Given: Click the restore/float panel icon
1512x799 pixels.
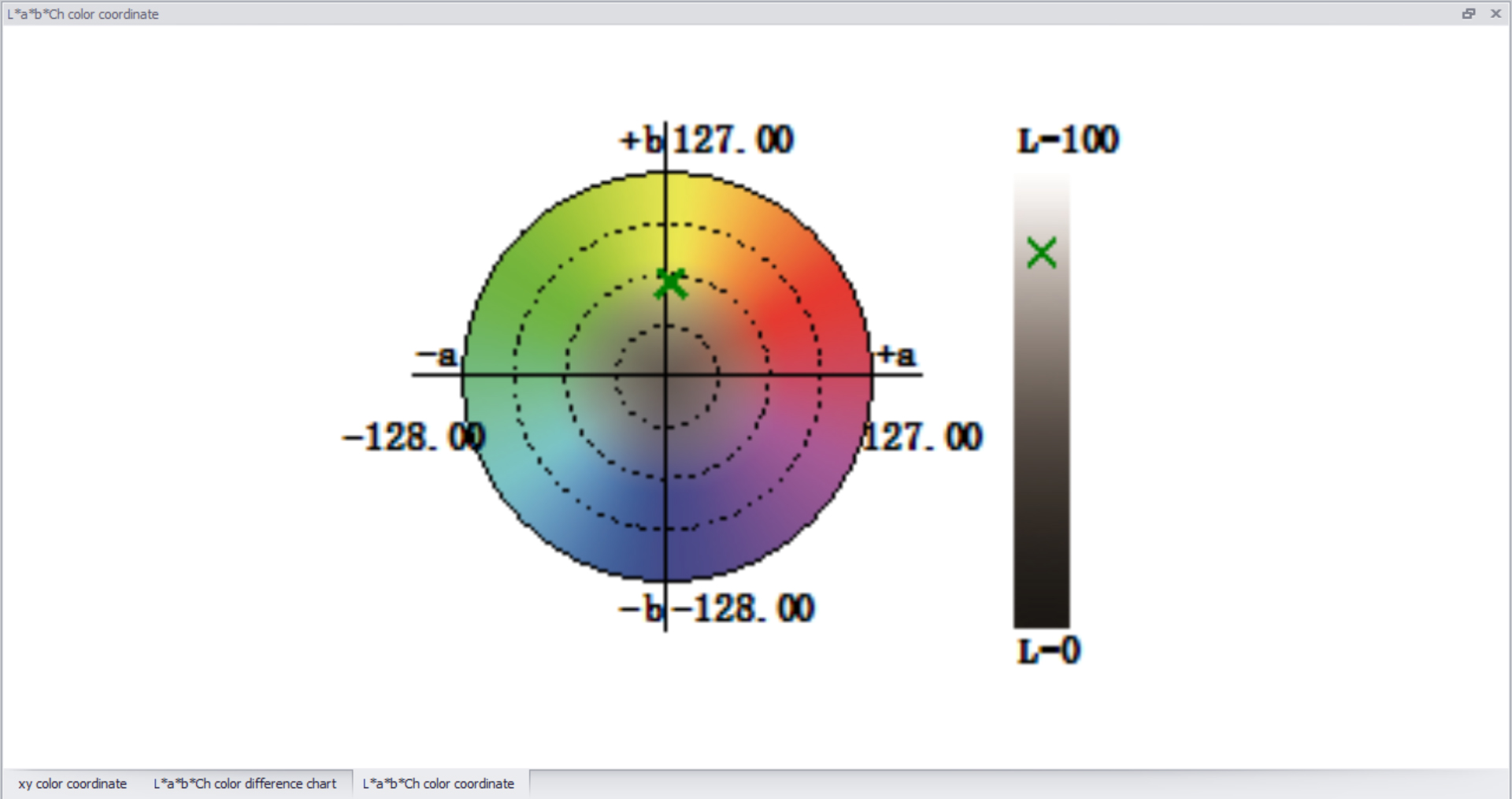Looking at the screenshot, I should click(1469, 13).
